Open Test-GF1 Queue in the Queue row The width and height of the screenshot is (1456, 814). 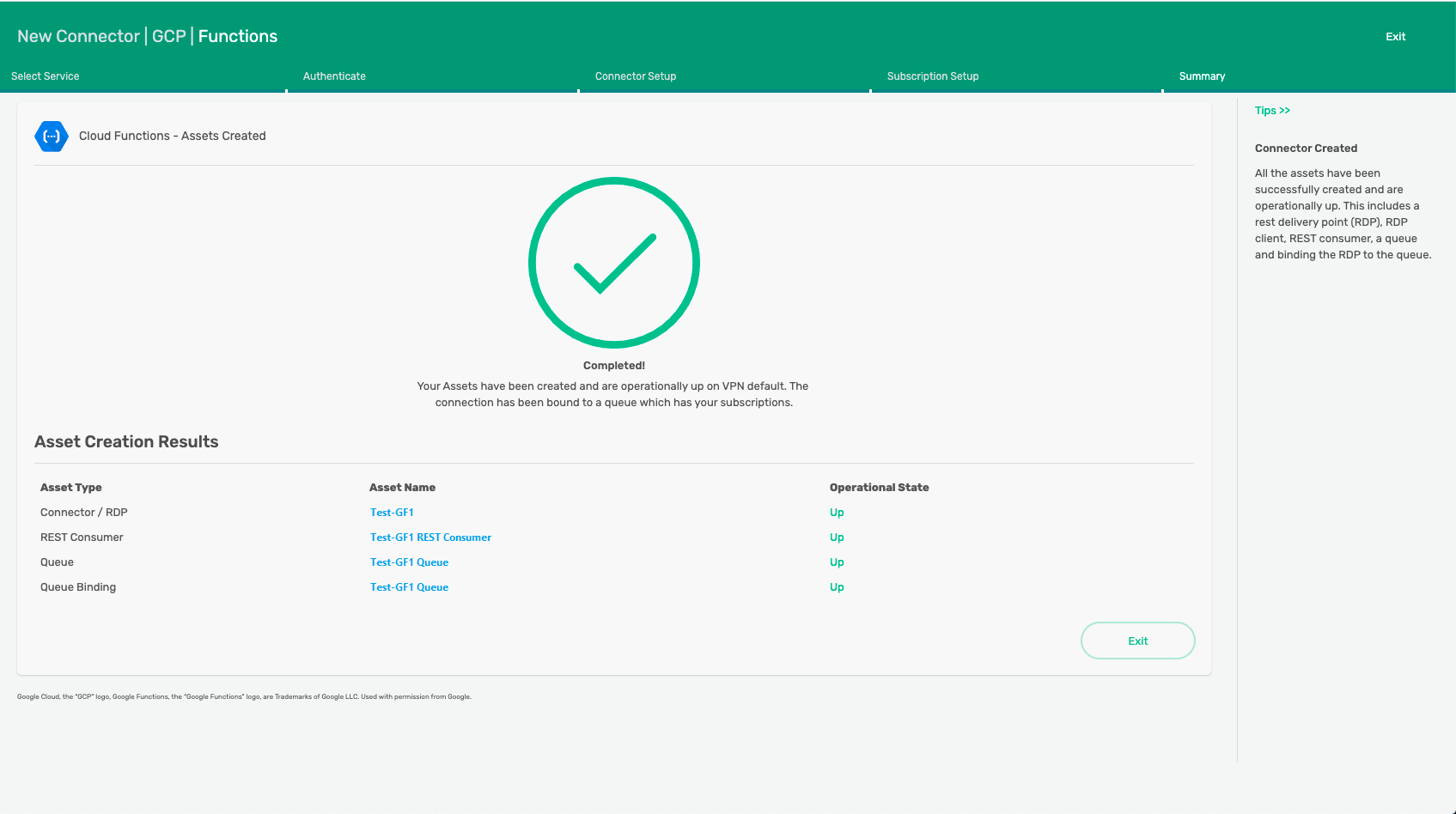click(409, 562)
